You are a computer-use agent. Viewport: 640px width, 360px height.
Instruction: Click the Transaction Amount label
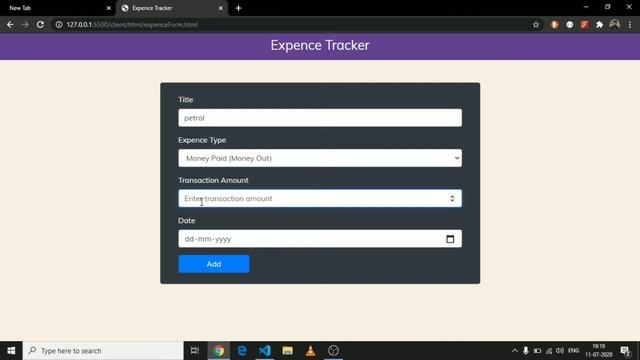tap(213, 180)
